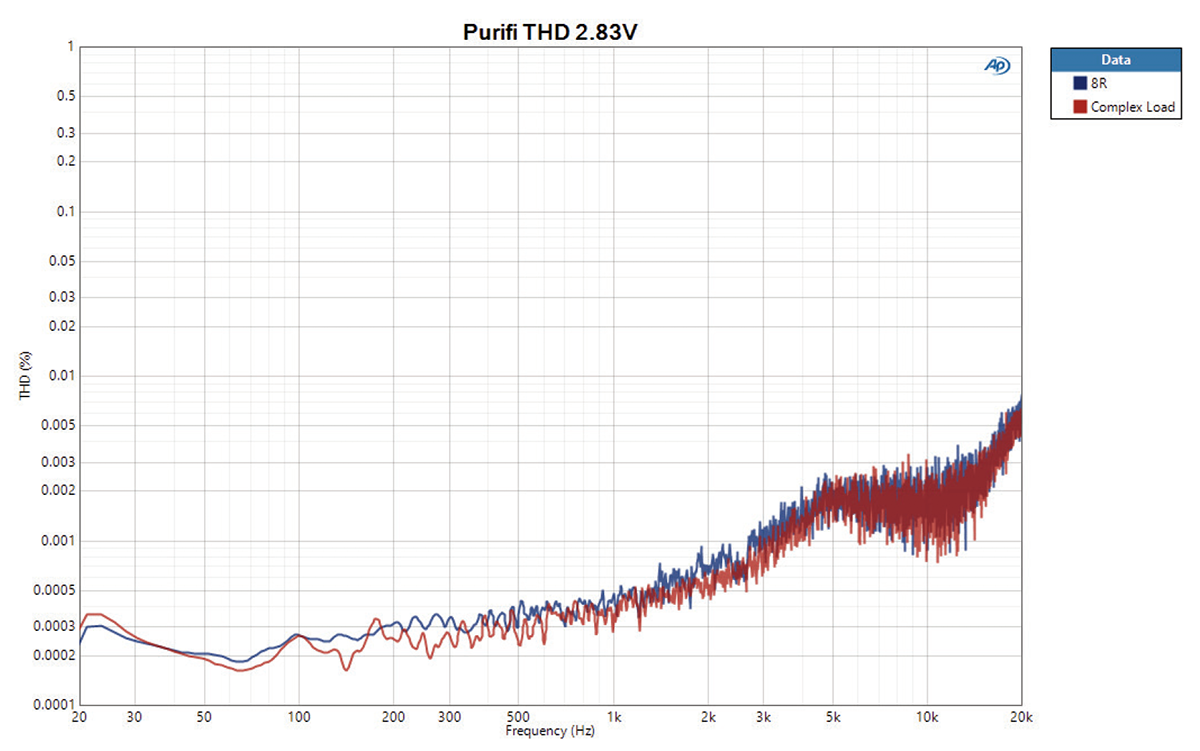Viewport: 1200px width, 751px height.
Task: Click the "Frequency (Hz)" x-axis title
Action: click(x=550, y=731)
